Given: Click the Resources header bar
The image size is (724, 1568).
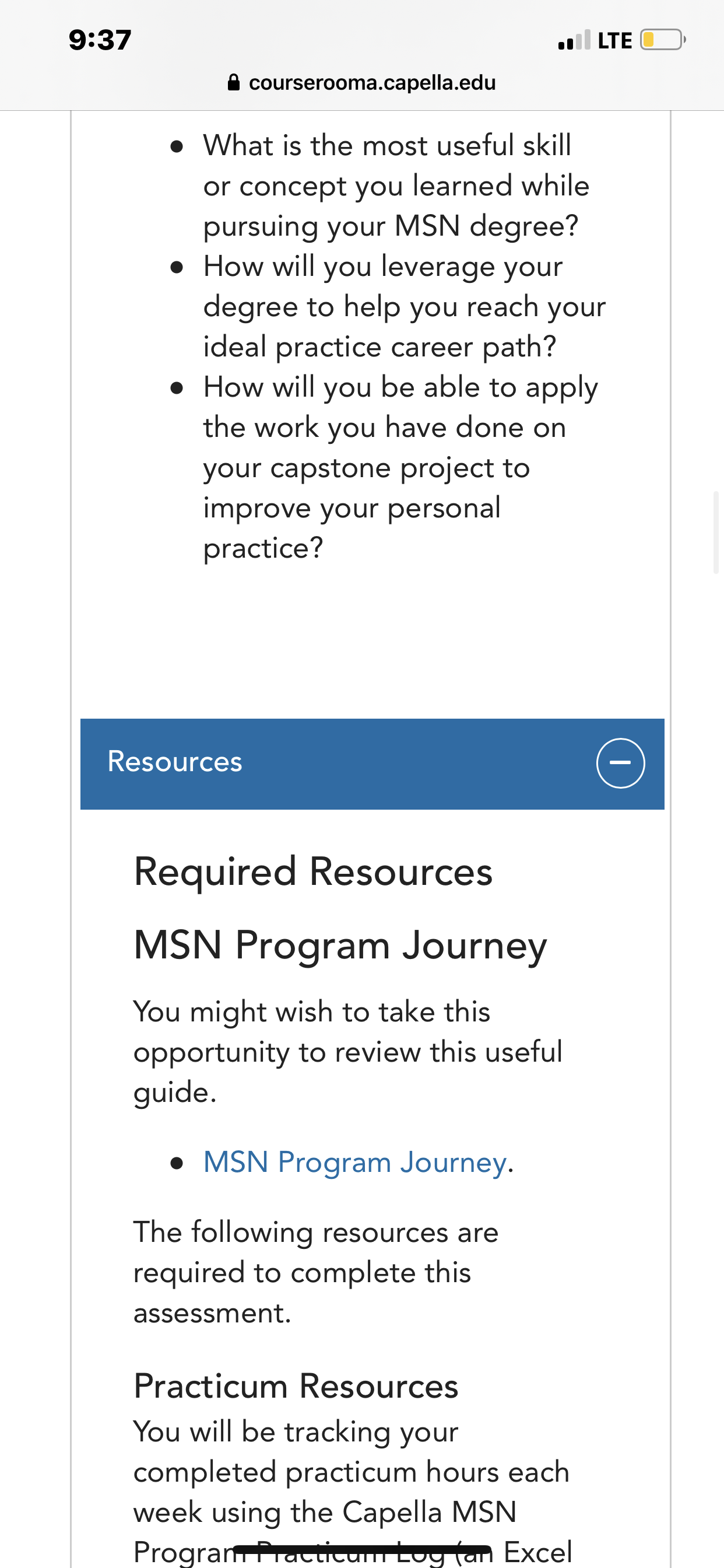Looking at the screenshot, I should click(x=372, y=764).
